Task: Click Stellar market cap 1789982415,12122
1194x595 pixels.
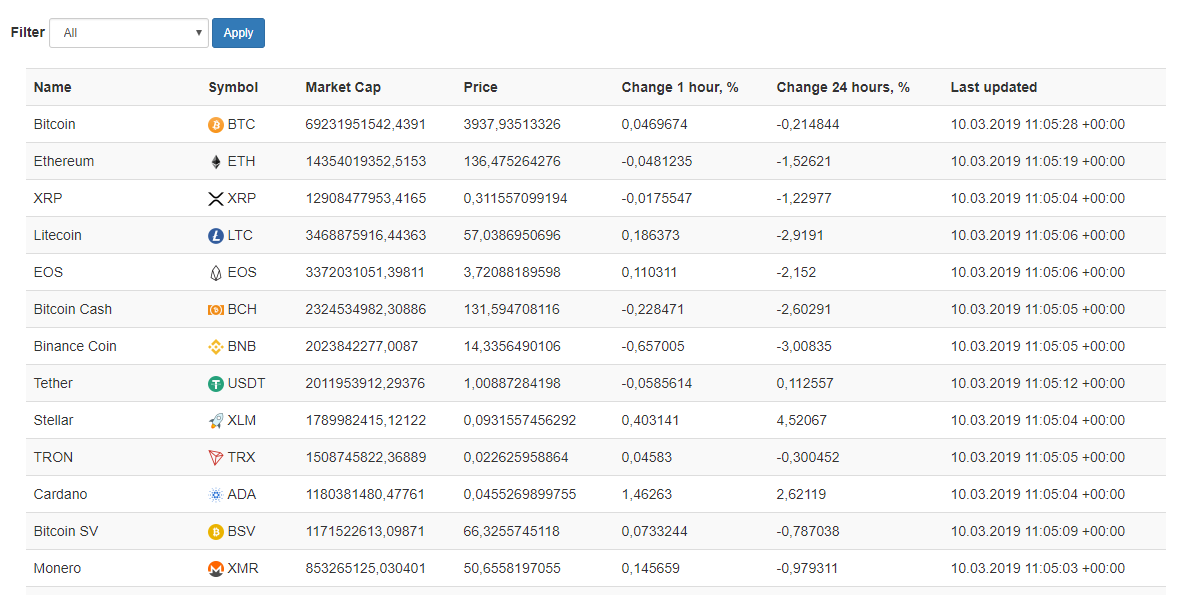Action: [x=366, y=420]
